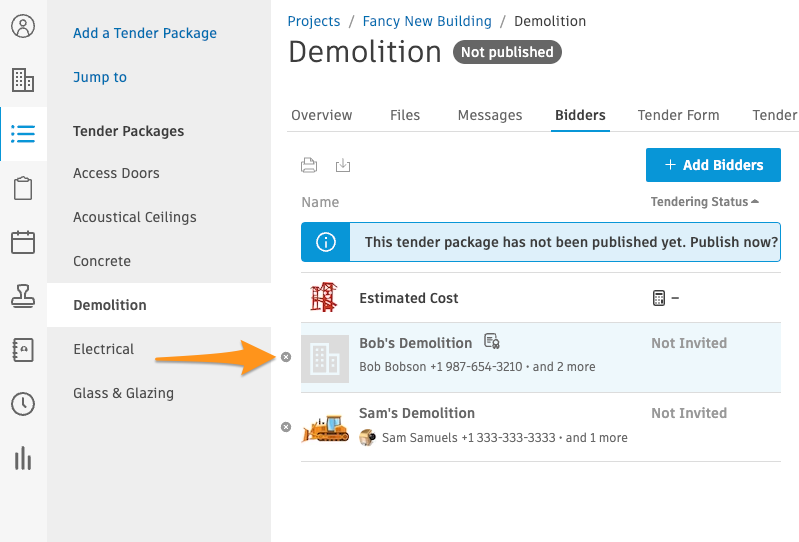799x542 pixels.
Task: Click the Estimated Cost calculator icon
Action: pyautogui.click(x=658, y=298)
